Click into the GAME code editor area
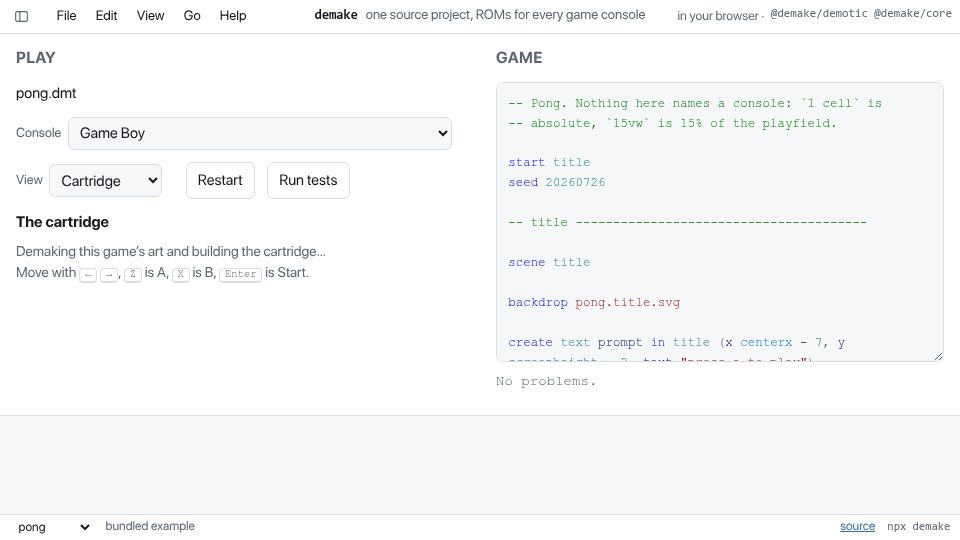 tap(719, 222)
